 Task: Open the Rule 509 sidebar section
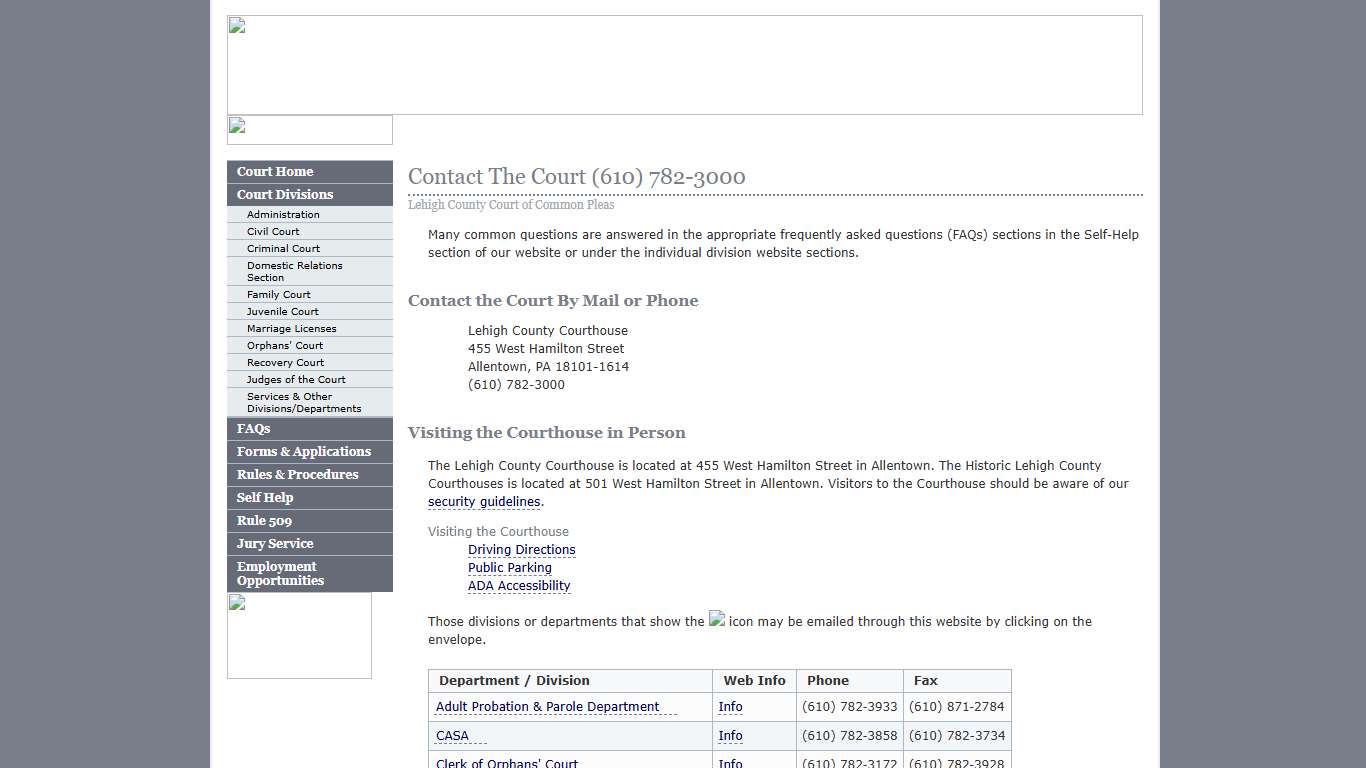(x=264, y=520)
